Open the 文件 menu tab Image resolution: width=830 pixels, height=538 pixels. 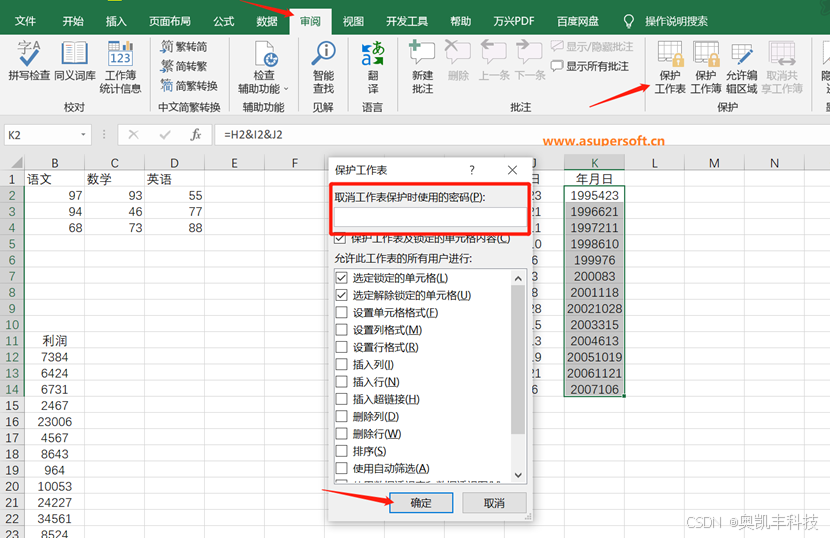coord(25,21)
